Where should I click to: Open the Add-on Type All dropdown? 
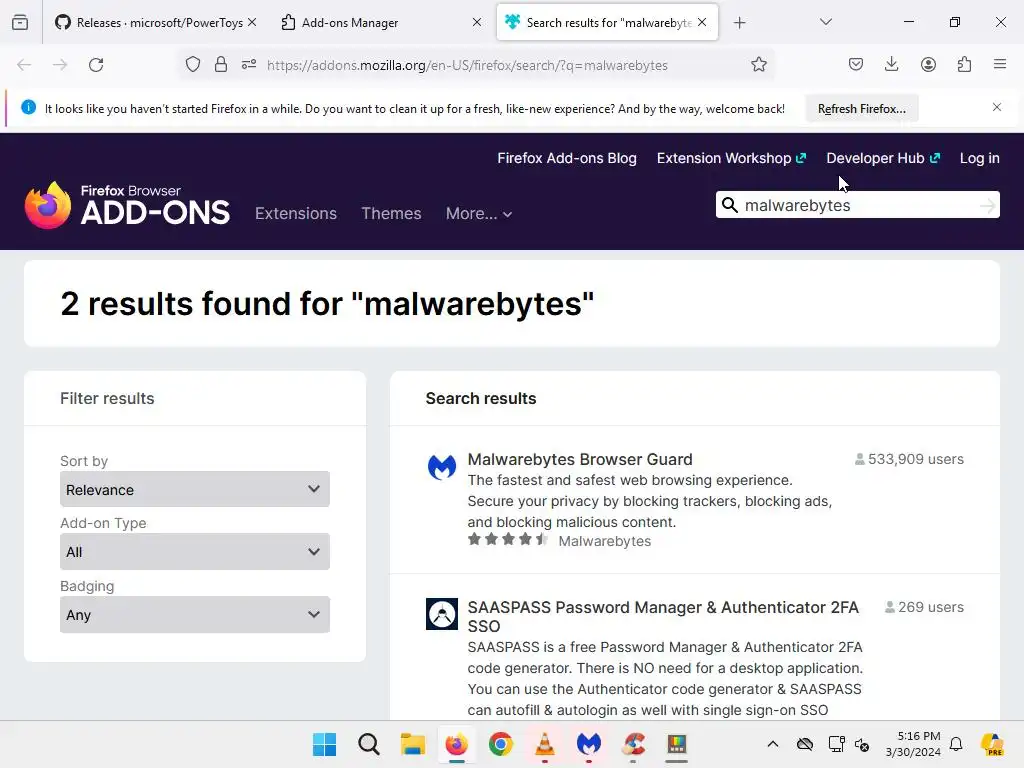195,552
